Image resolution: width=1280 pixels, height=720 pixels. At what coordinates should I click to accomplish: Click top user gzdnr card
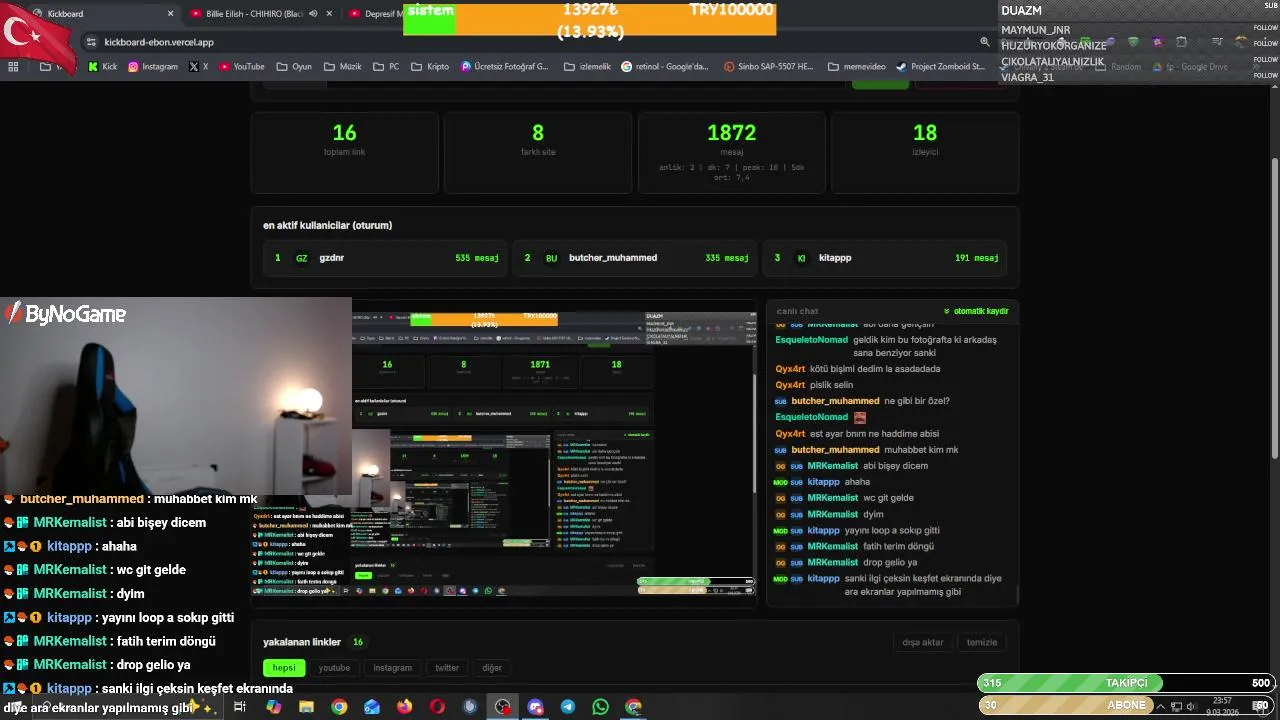tap(386, 258)
